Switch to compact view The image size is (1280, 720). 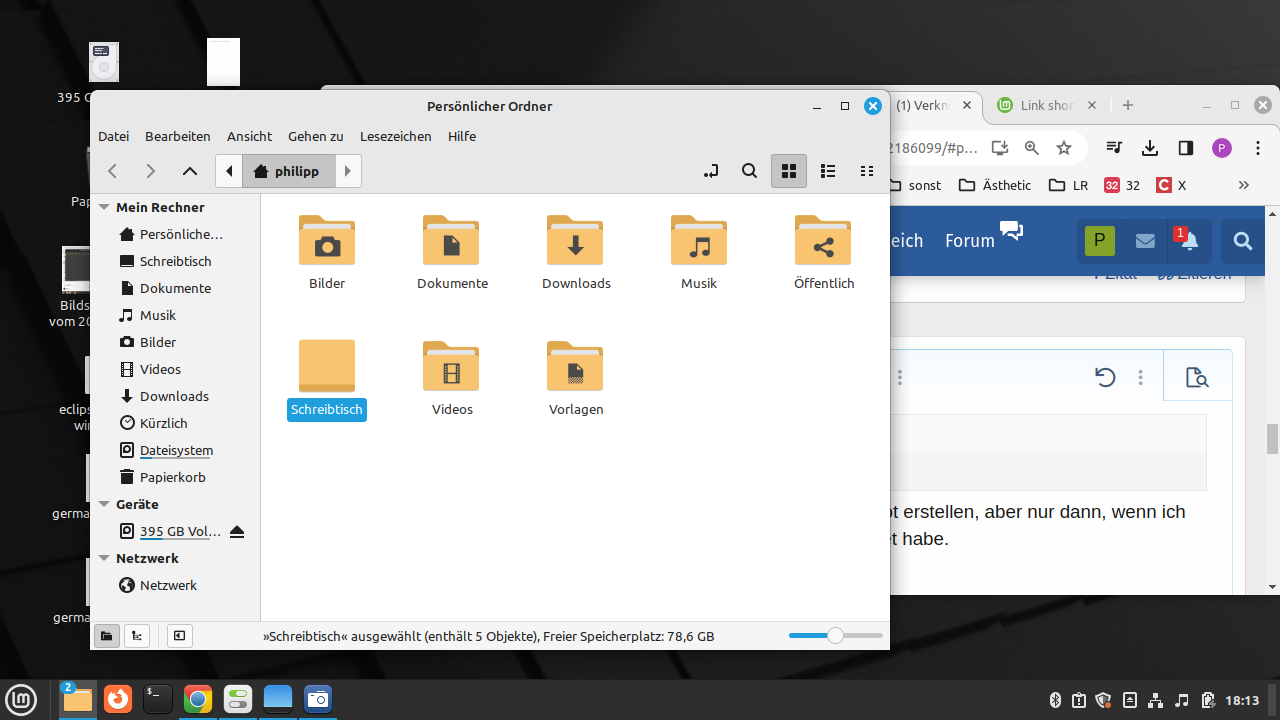tap(867, 171)
